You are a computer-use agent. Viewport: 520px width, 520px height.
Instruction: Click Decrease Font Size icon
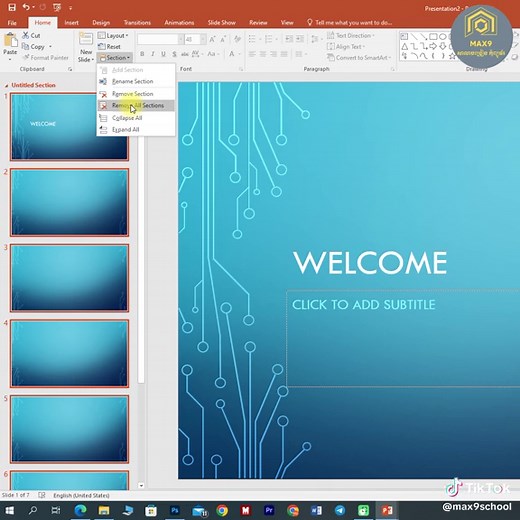pyautogui.click(x=223, y=39)
